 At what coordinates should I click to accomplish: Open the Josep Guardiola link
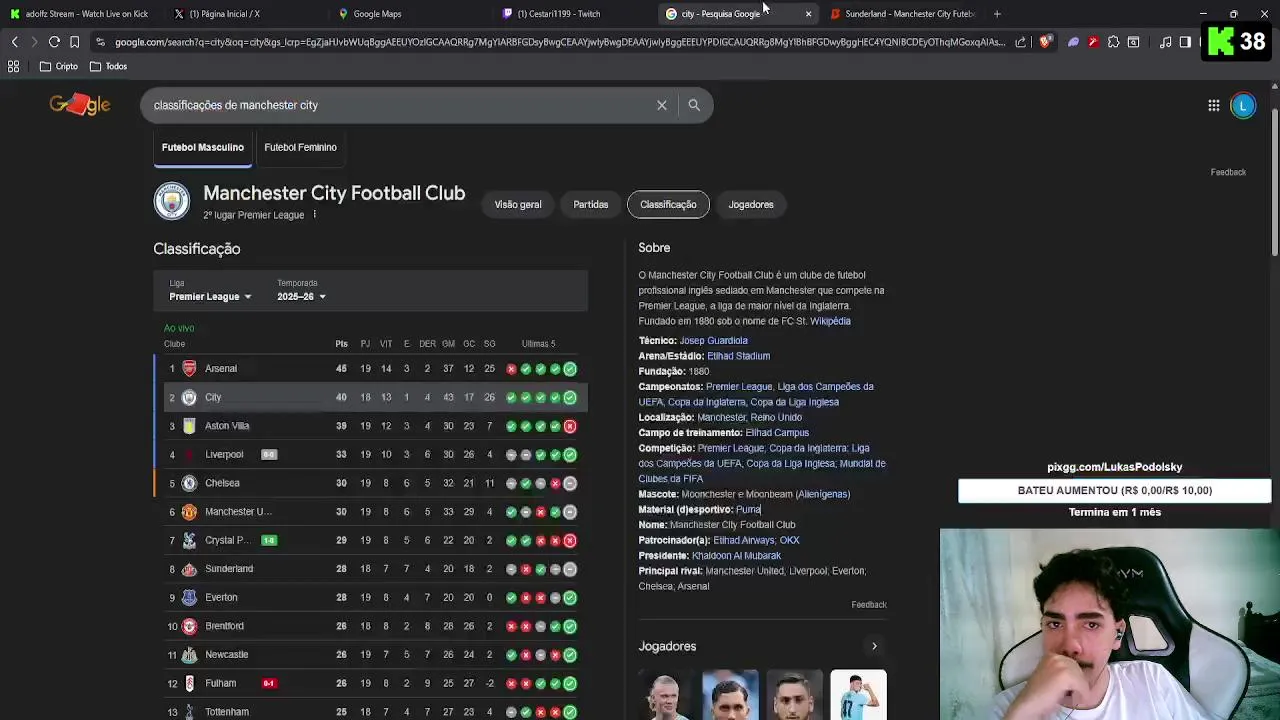pos(714,341)
